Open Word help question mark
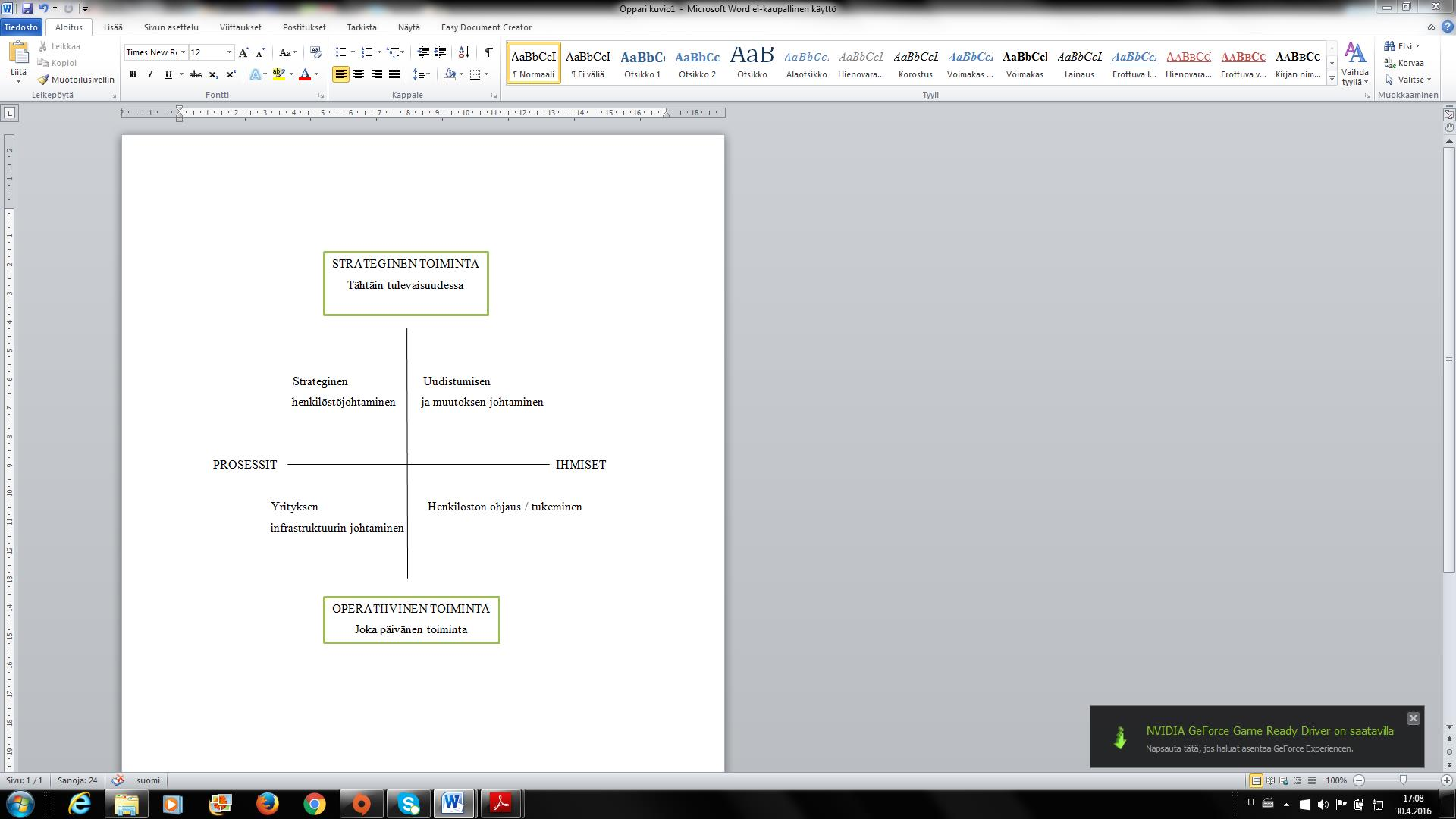1456x819 pixels. pyautogui.click(x=1447, y=27)
